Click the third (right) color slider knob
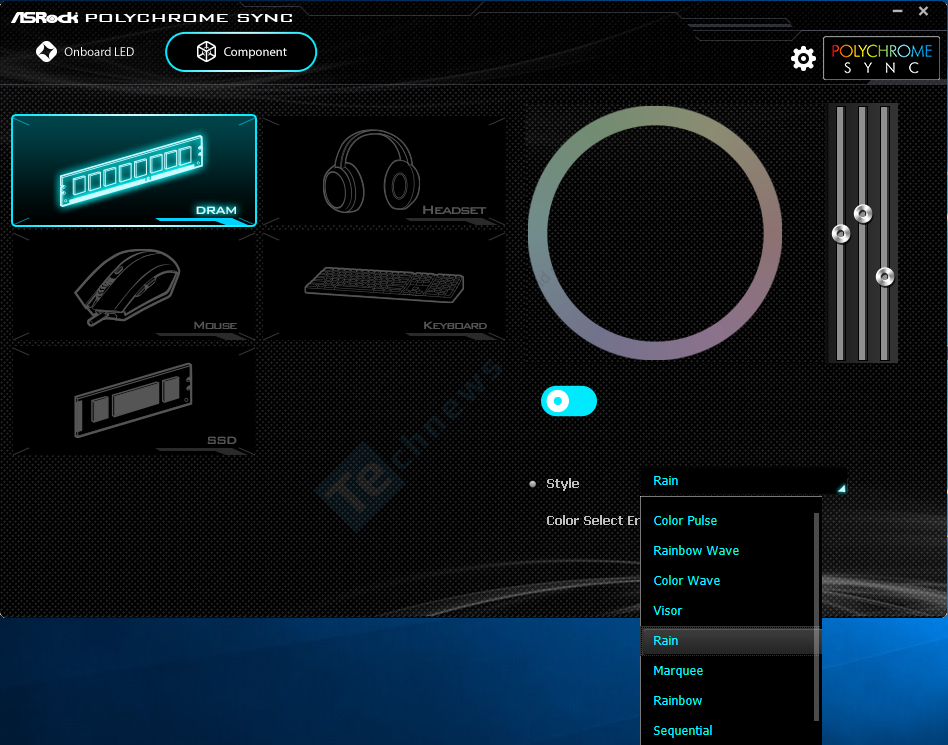The width and height of the screenshot is (948, 745). coord(885,277)
